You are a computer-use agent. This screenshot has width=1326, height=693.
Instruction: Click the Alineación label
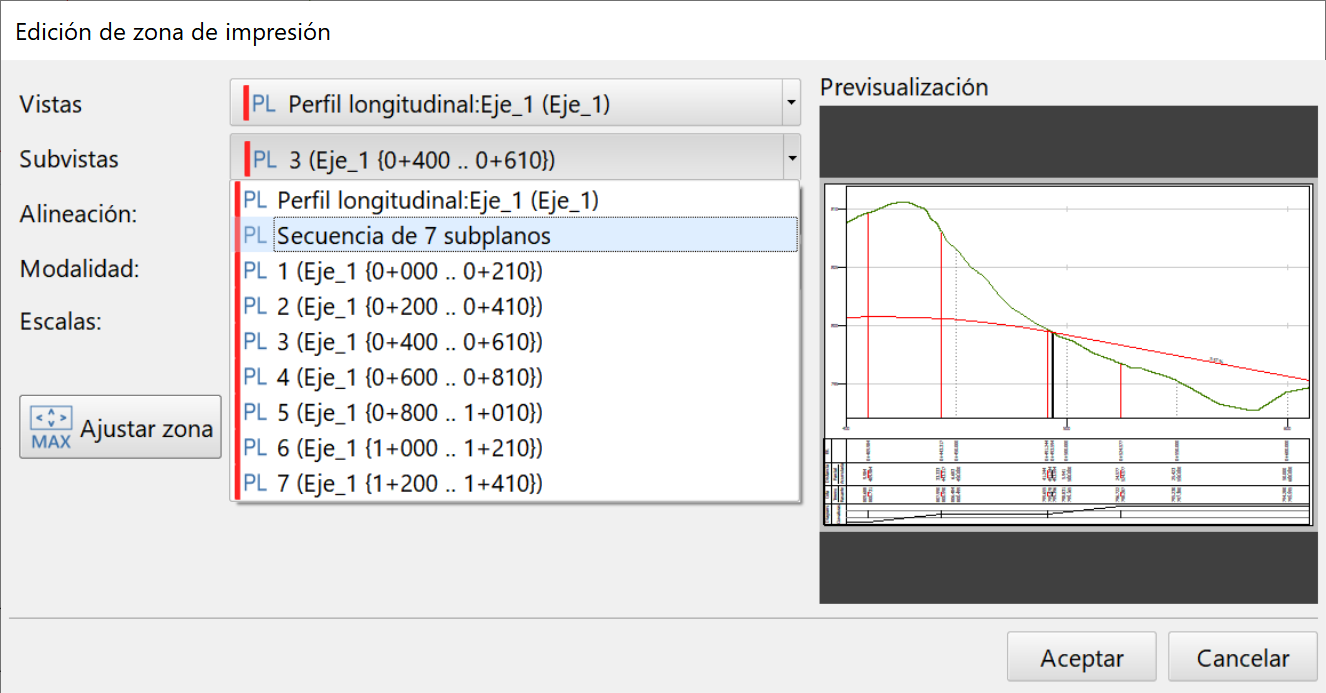[x=78, y=213]
